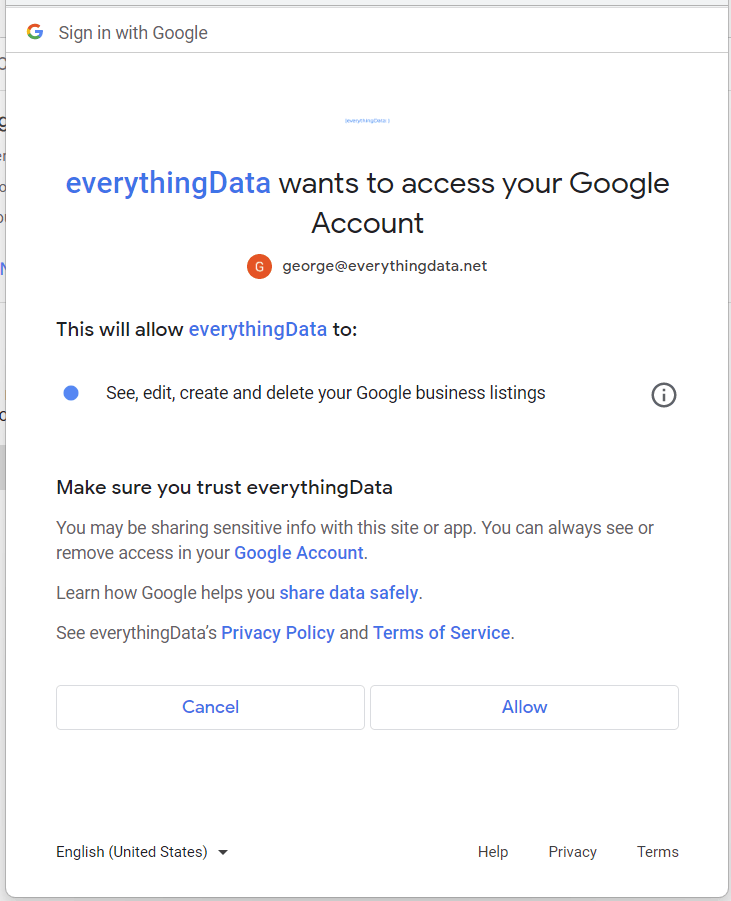731x901 pixels.
Task: Click the small everythingData logo at top
Action: 367,120
